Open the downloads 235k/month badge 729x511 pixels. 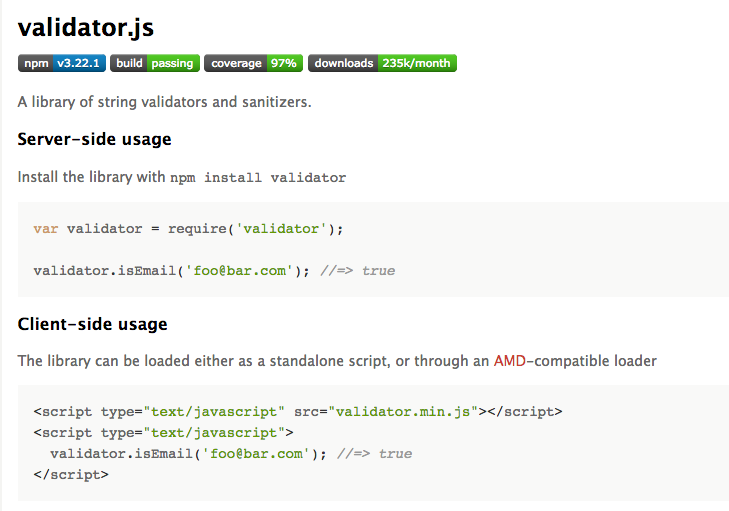(x=382, y=63)
